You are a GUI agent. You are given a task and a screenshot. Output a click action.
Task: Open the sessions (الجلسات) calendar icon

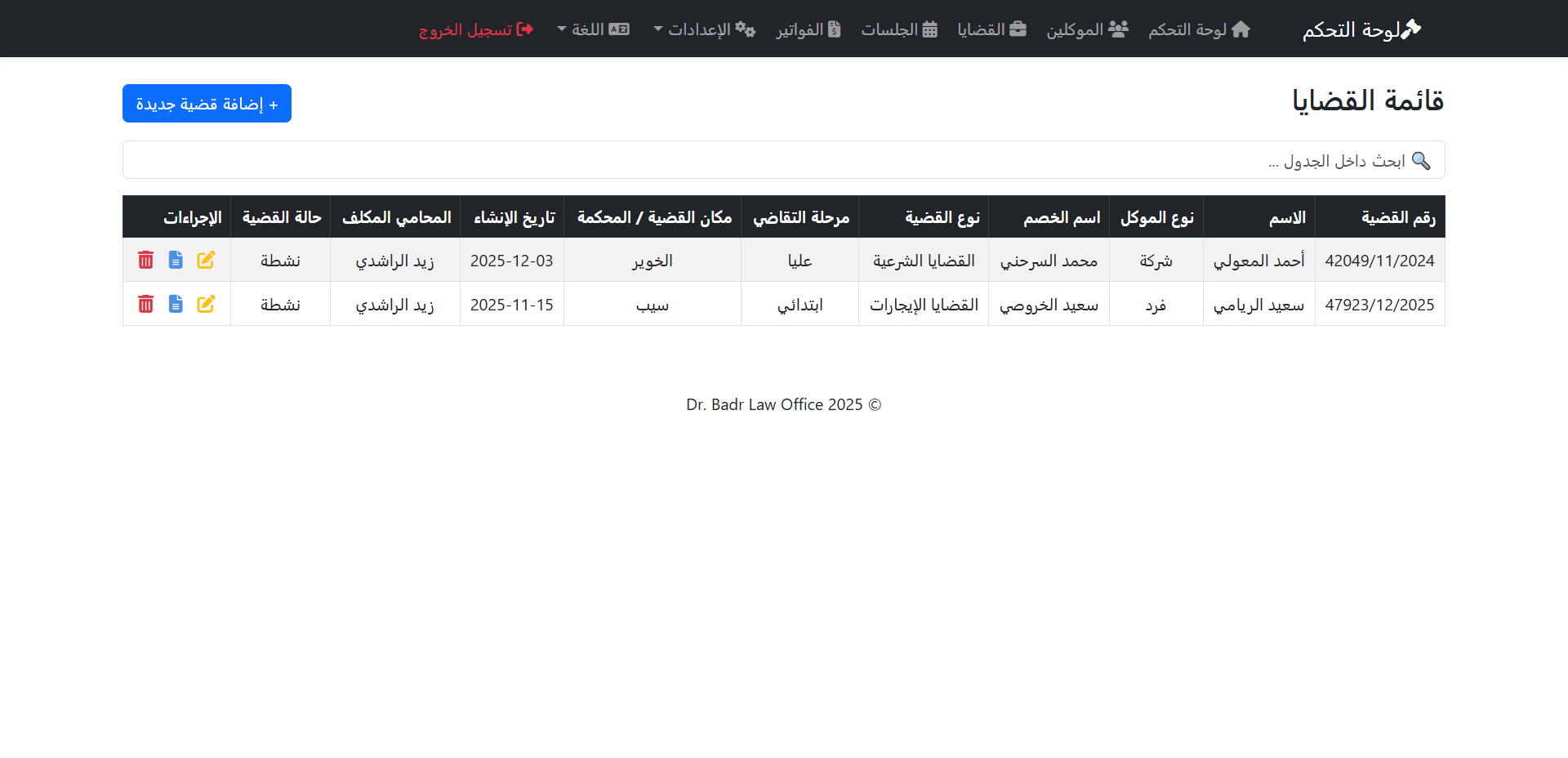930,29
